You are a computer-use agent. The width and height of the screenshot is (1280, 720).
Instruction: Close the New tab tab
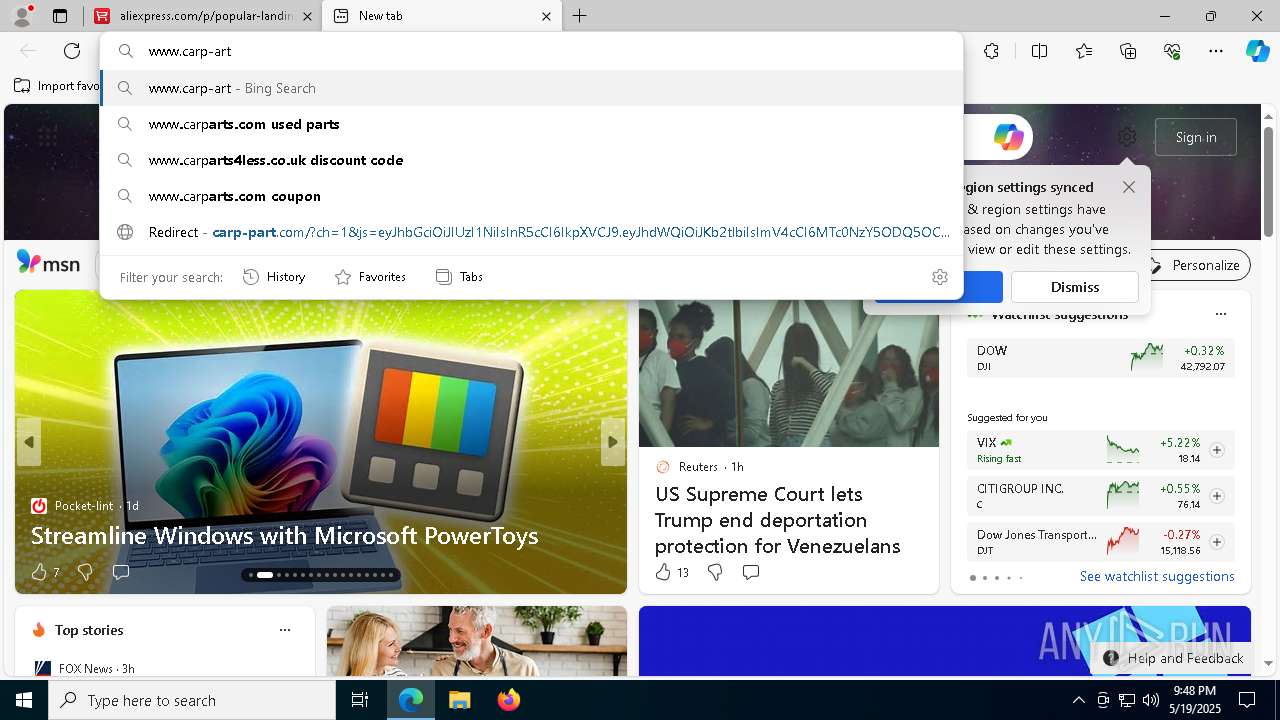click(547, 16)
